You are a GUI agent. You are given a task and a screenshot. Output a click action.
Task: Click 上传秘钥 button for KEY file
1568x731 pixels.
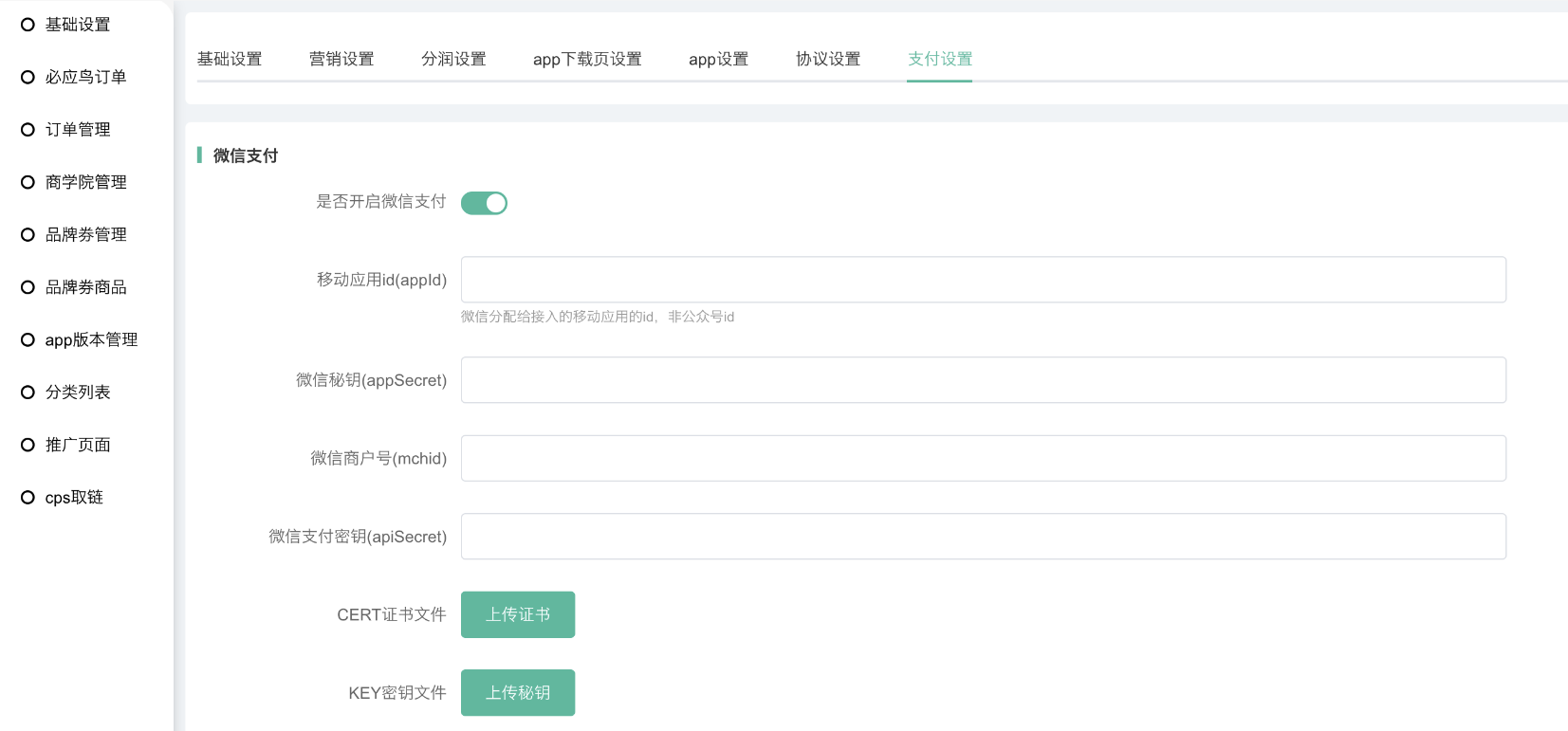[518, 693]
